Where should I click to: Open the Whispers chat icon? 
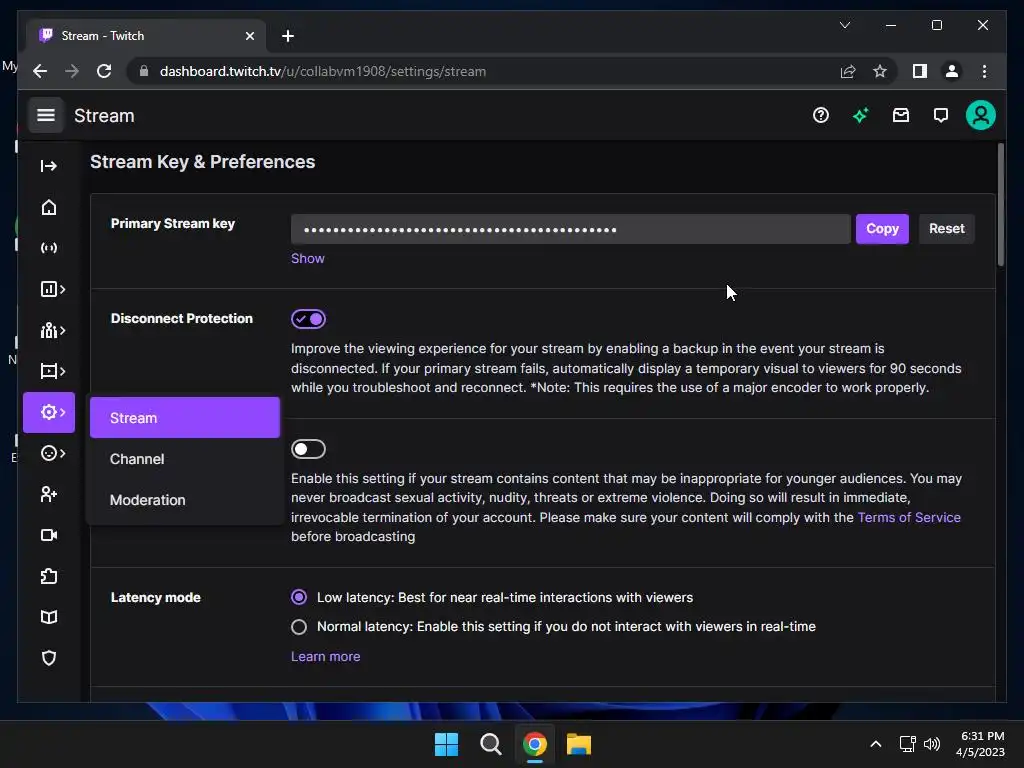pyautogui.click(x=940, y=116)
